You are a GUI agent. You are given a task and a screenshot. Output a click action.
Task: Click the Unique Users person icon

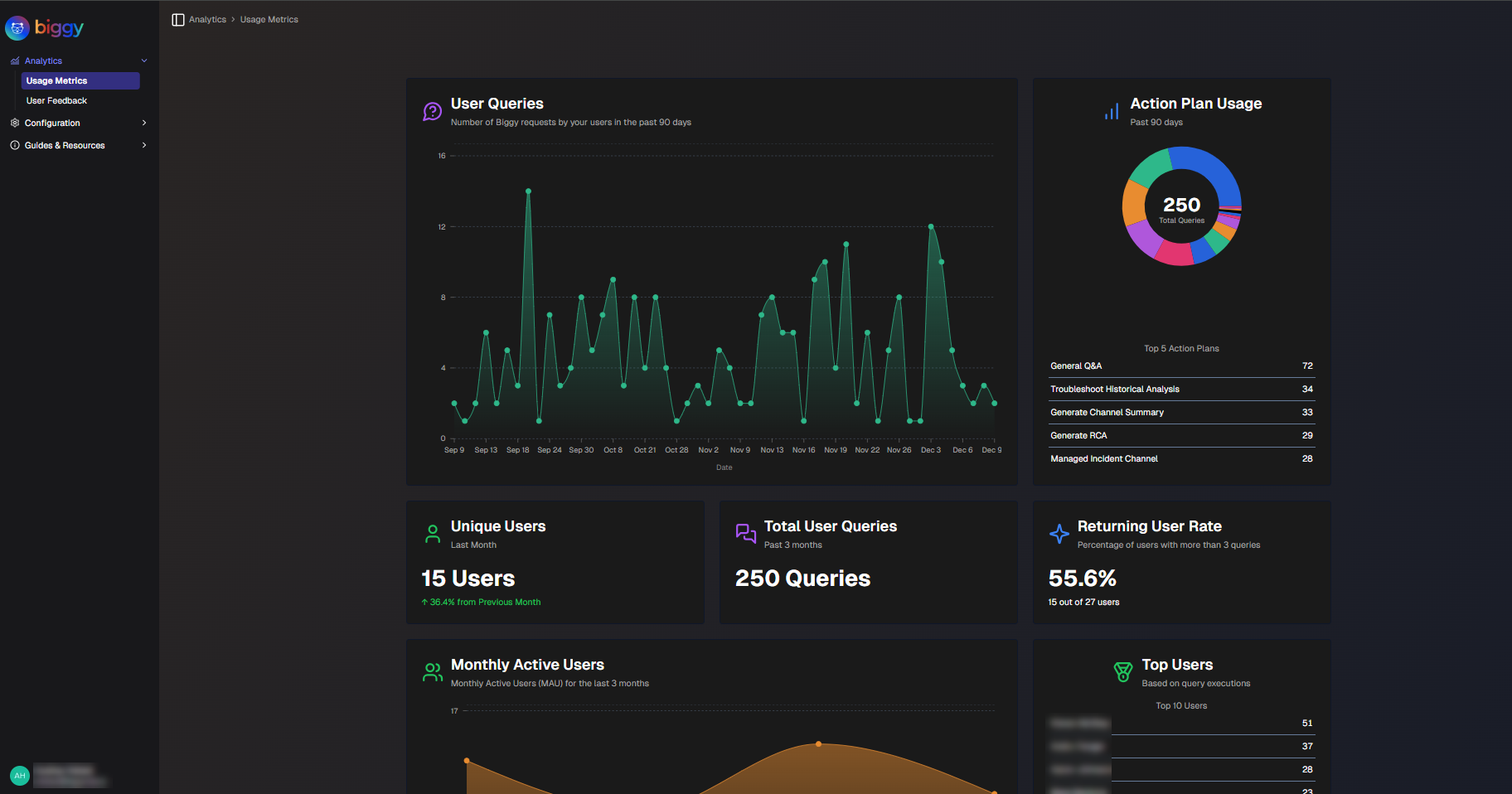coord(433,534)
